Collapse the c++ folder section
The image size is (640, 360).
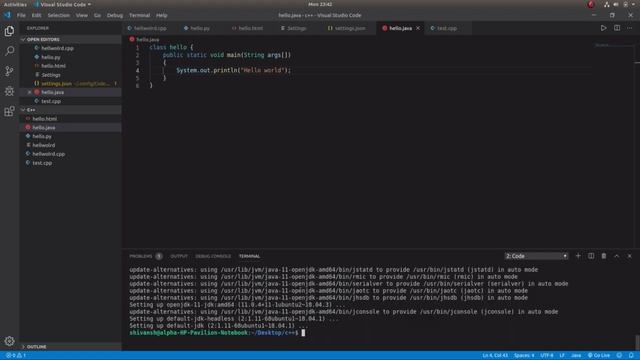71,110
